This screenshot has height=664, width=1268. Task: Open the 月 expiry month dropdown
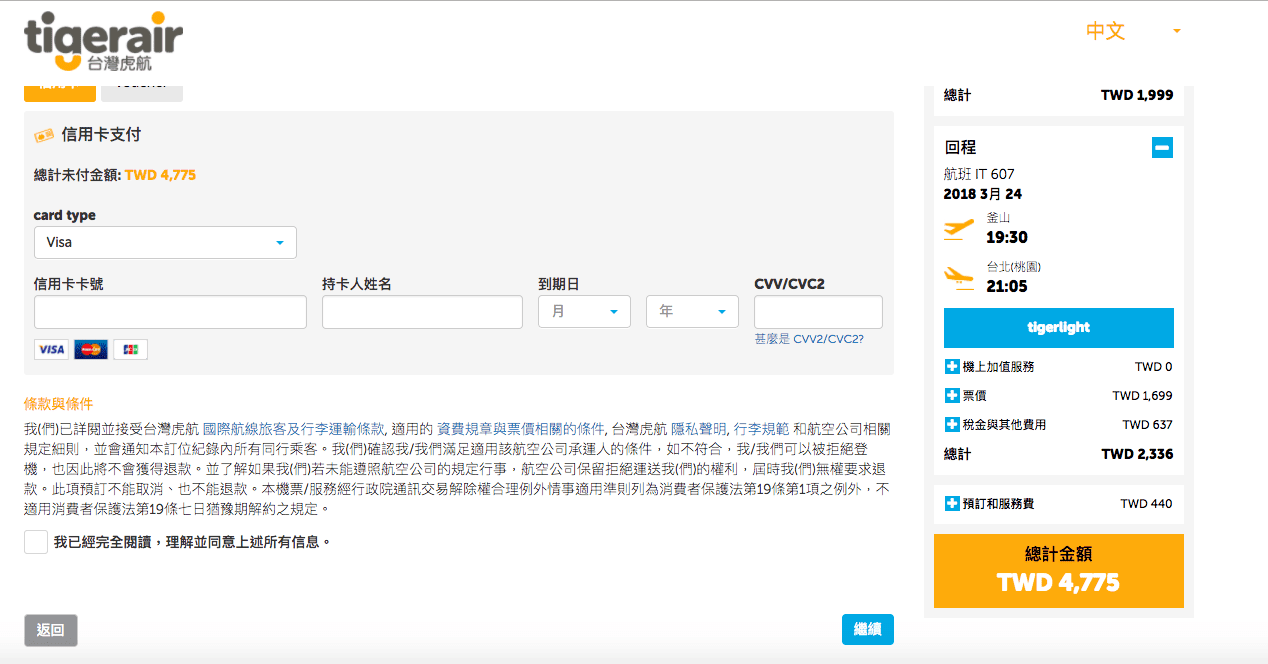click(x=584, y=311)
